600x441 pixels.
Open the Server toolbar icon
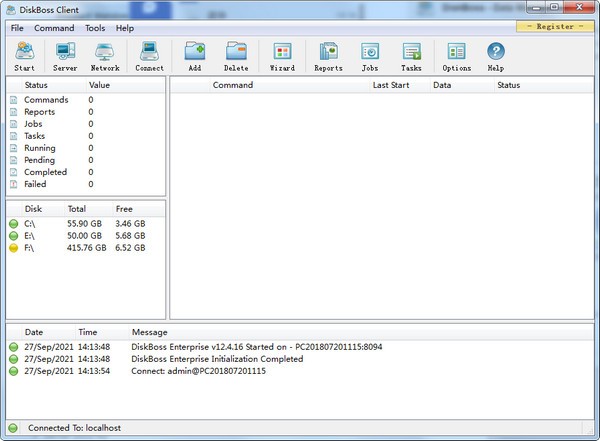tap(65, 56)
